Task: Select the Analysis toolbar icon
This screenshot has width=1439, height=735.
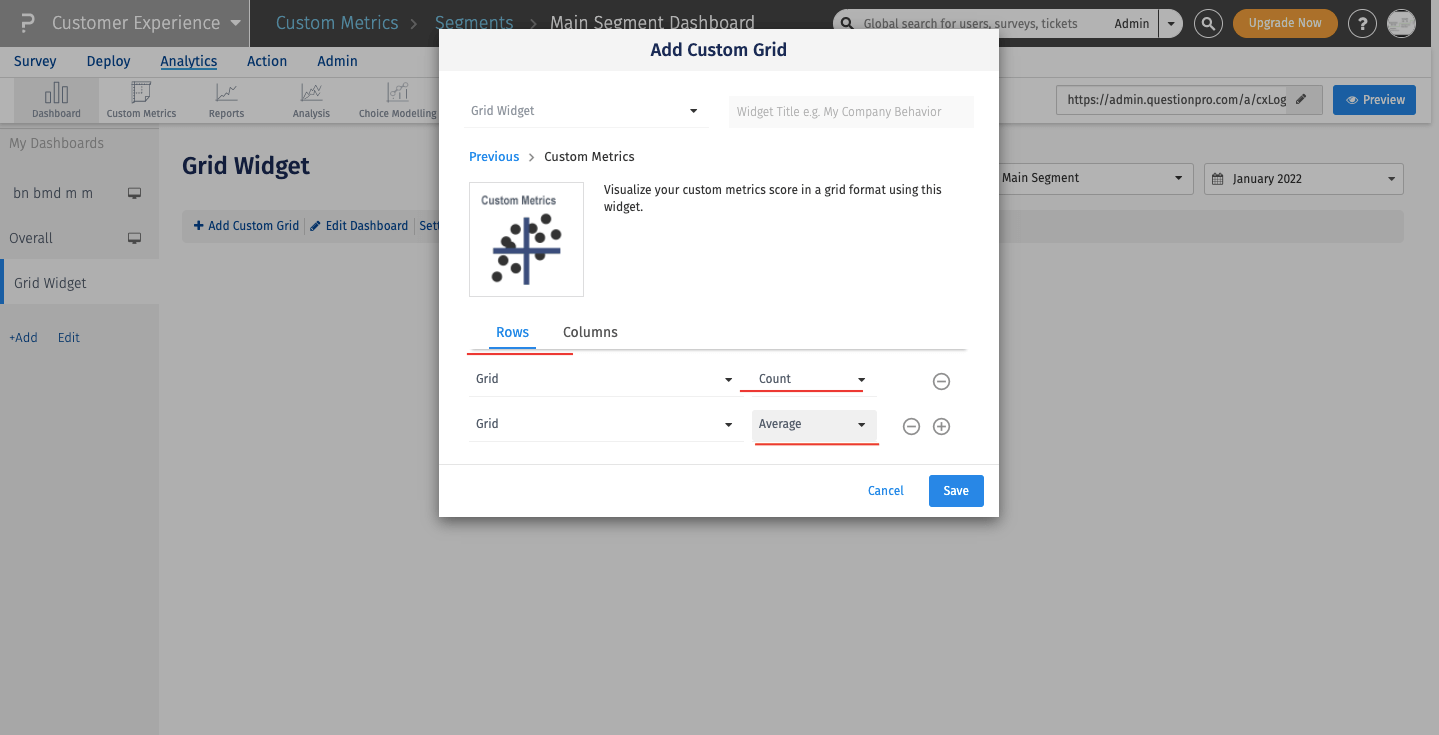Action: point(310,99)
